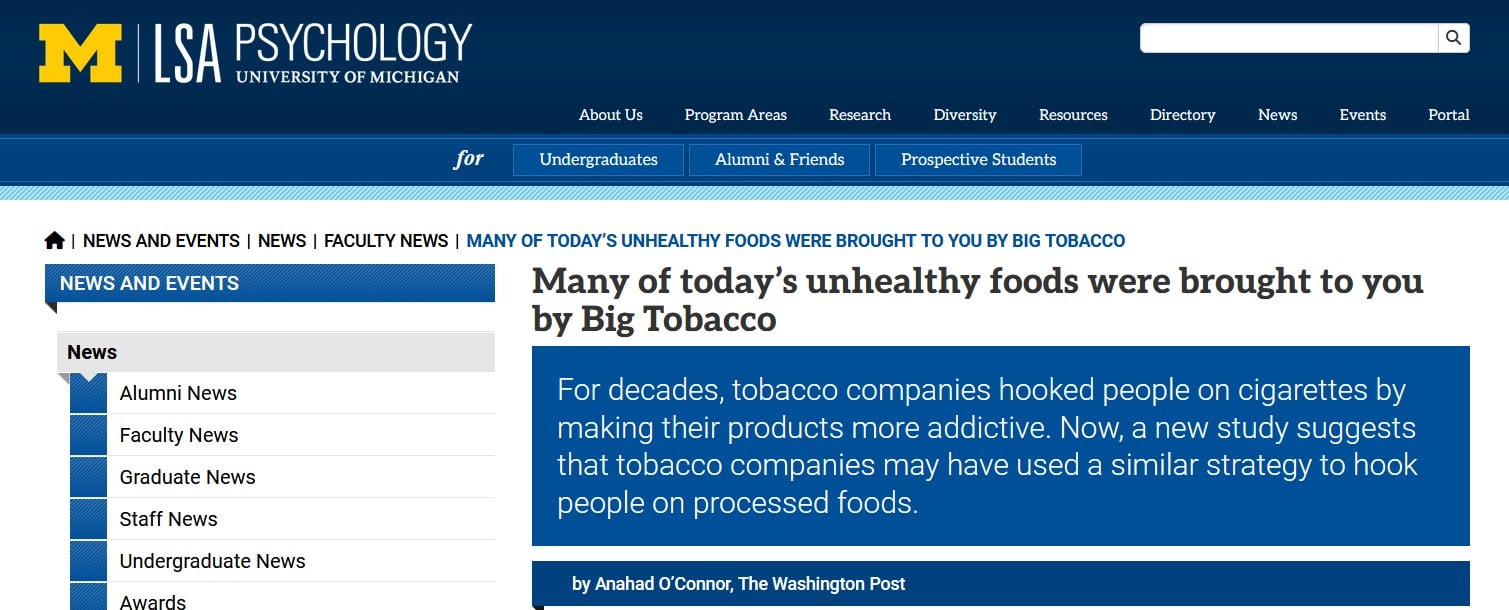1509x610 pixels.
Task: Open Graduate News in the sidebar
Action: tap(188, 477)
